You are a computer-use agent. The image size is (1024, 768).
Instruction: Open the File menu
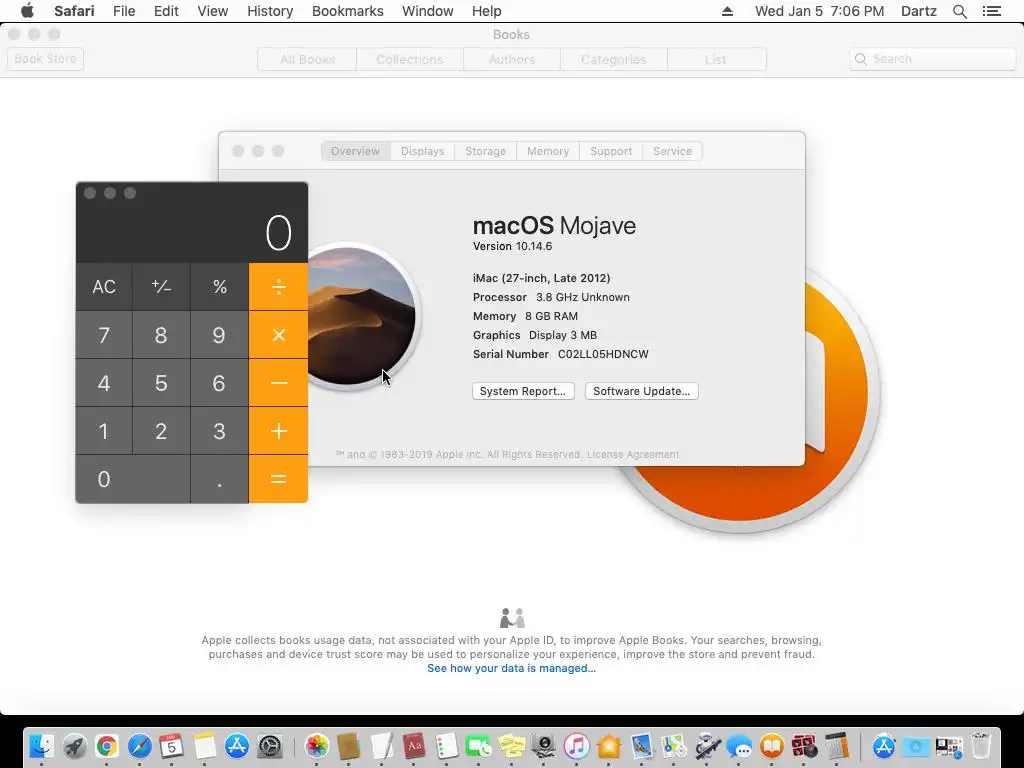coord(123,11)
